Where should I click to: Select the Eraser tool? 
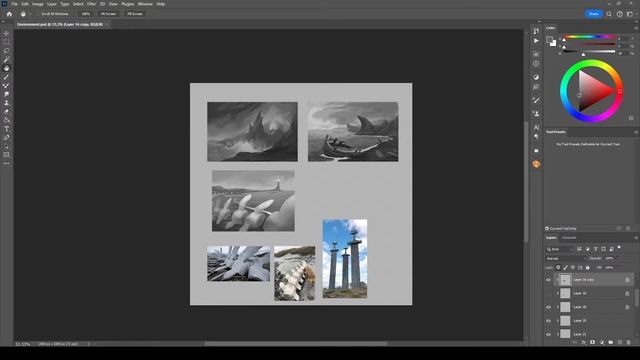(6, 111)
